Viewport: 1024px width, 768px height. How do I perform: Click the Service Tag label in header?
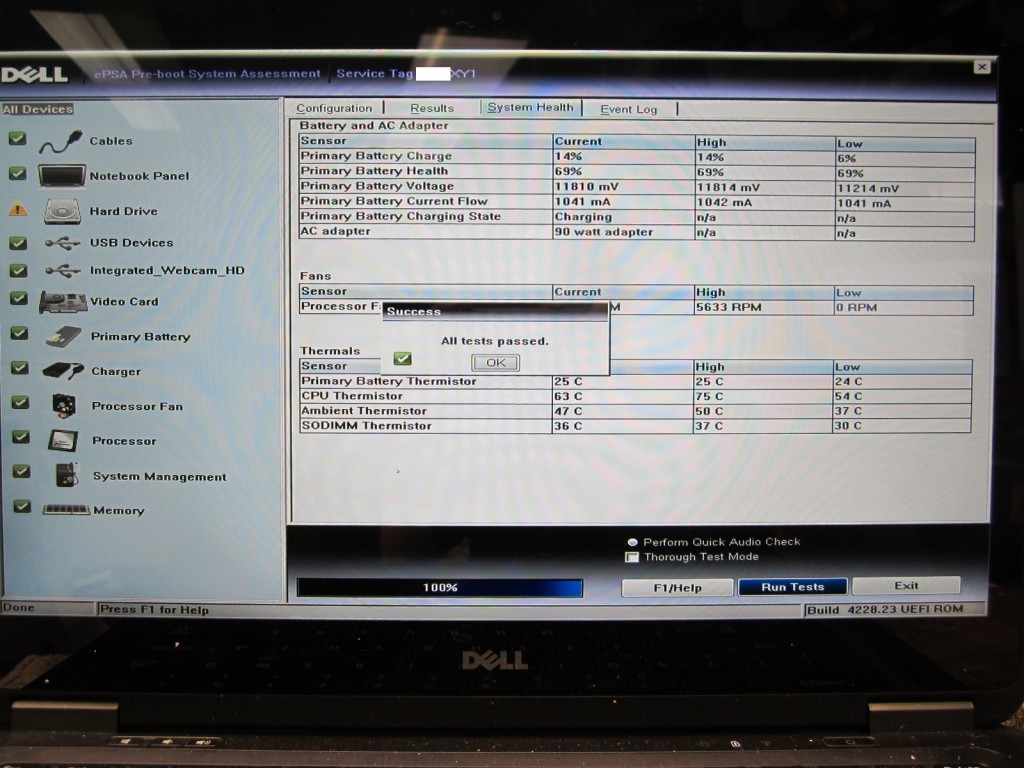click(x=375, y=74)
